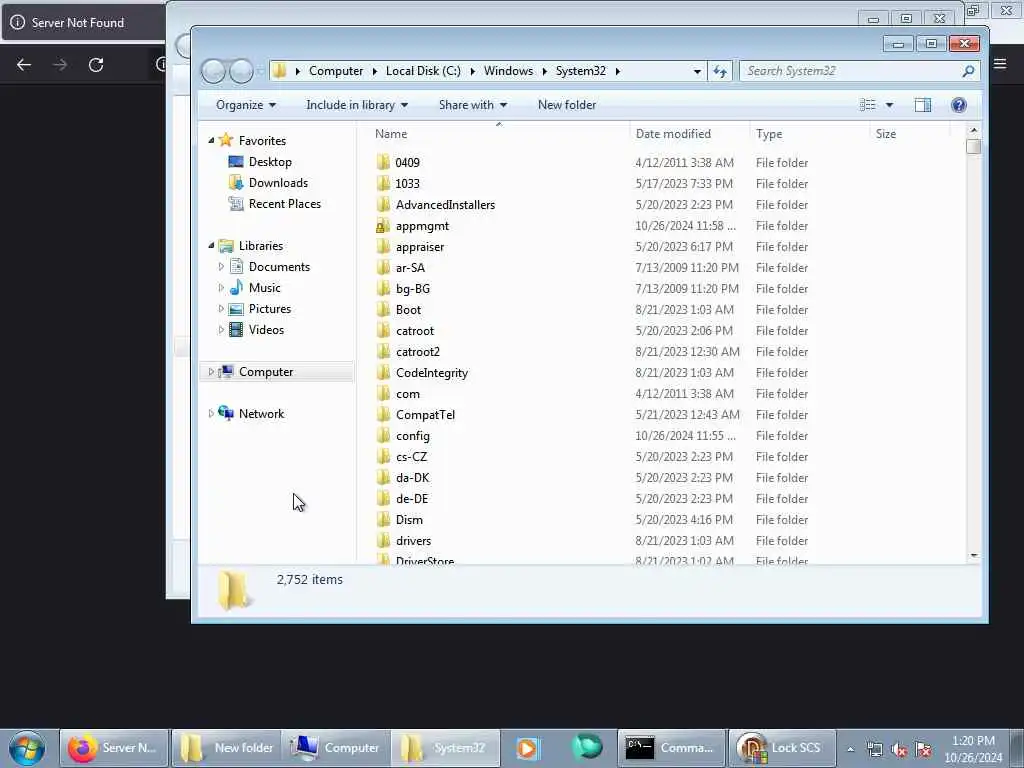The height and width of the screenshot is (768, 1024).
Task: Open address bar history dropdown
Action: [x=697, y=71]
